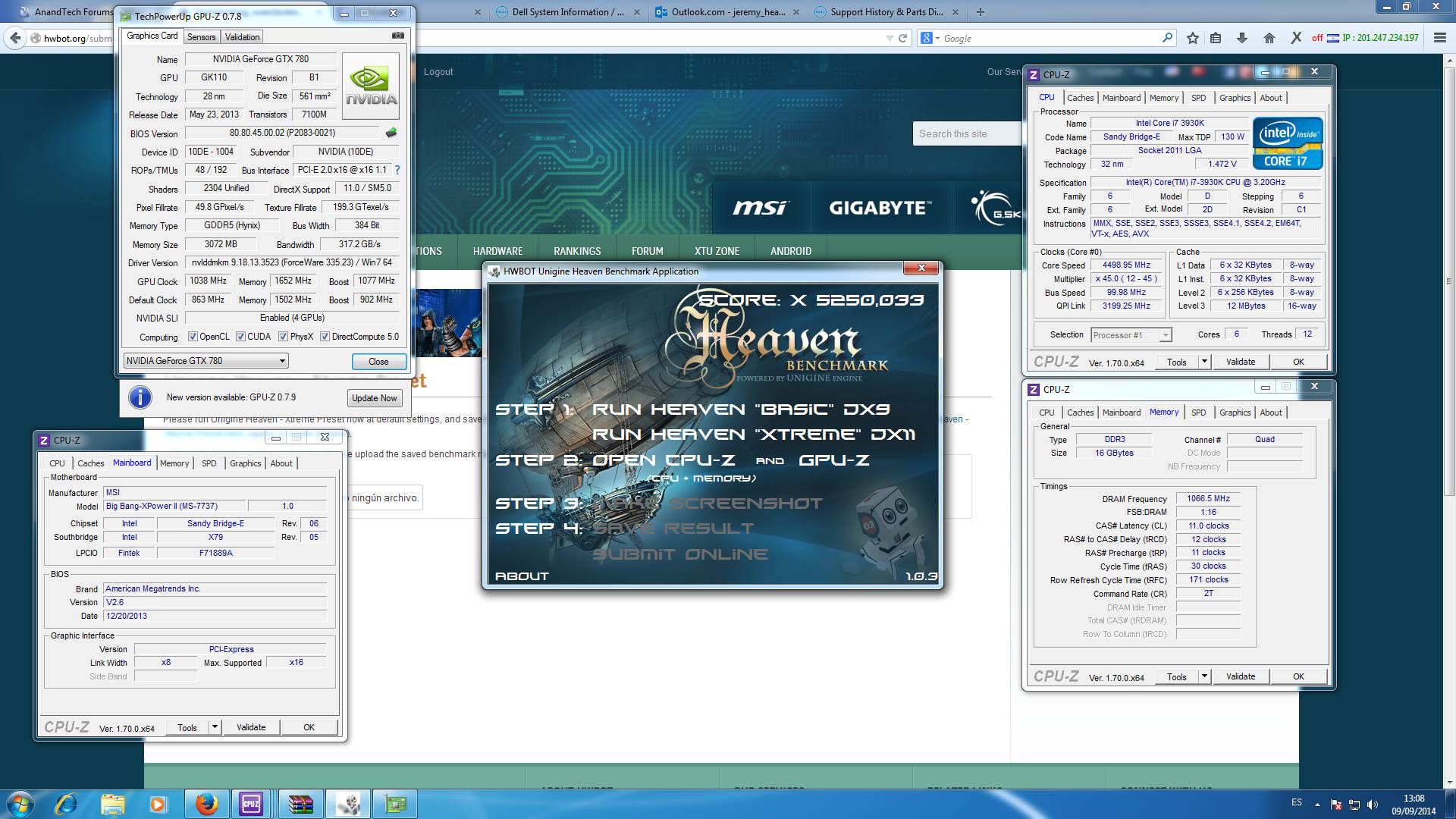Click Intel Core i7 logo in CPU-Z
1456x819 pixels.
(1288, 143)
